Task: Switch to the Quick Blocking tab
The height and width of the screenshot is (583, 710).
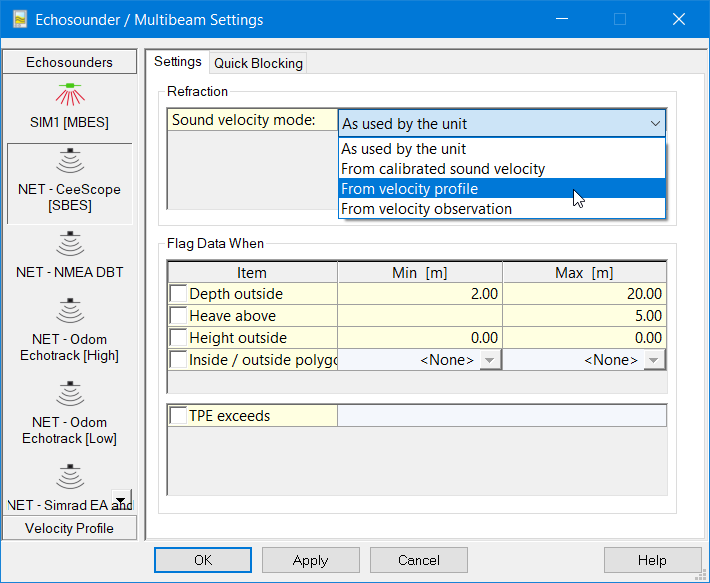Action: (x=258, y=63)
